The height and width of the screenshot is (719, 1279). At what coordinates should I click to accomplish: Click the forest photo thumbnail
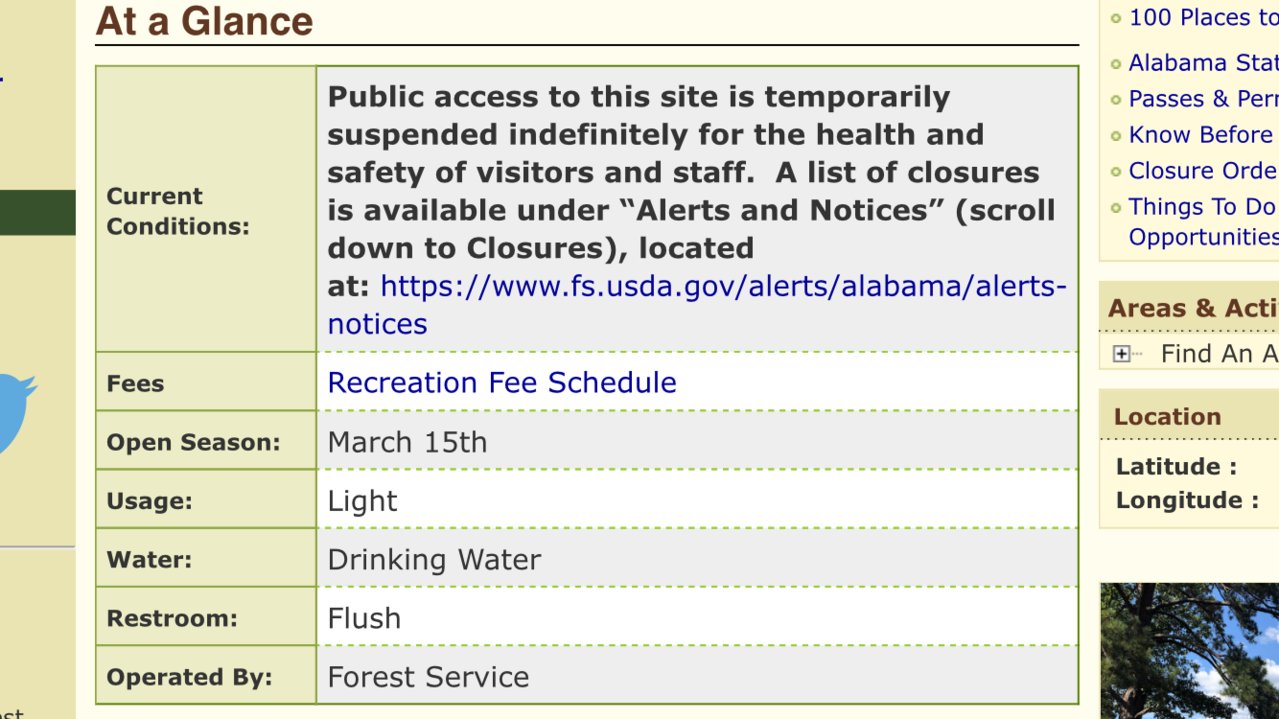[x=1189, y=650]
